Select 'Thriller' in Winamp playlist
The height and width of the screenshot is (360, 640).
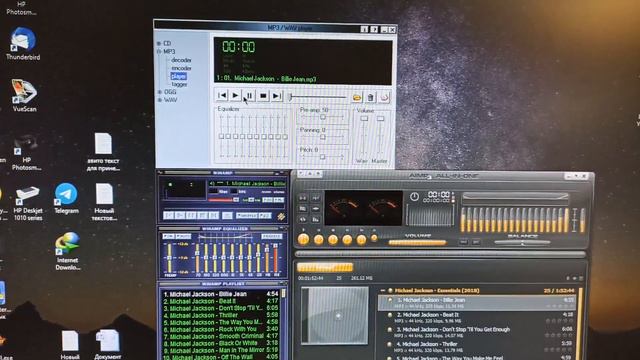[221, 315]
